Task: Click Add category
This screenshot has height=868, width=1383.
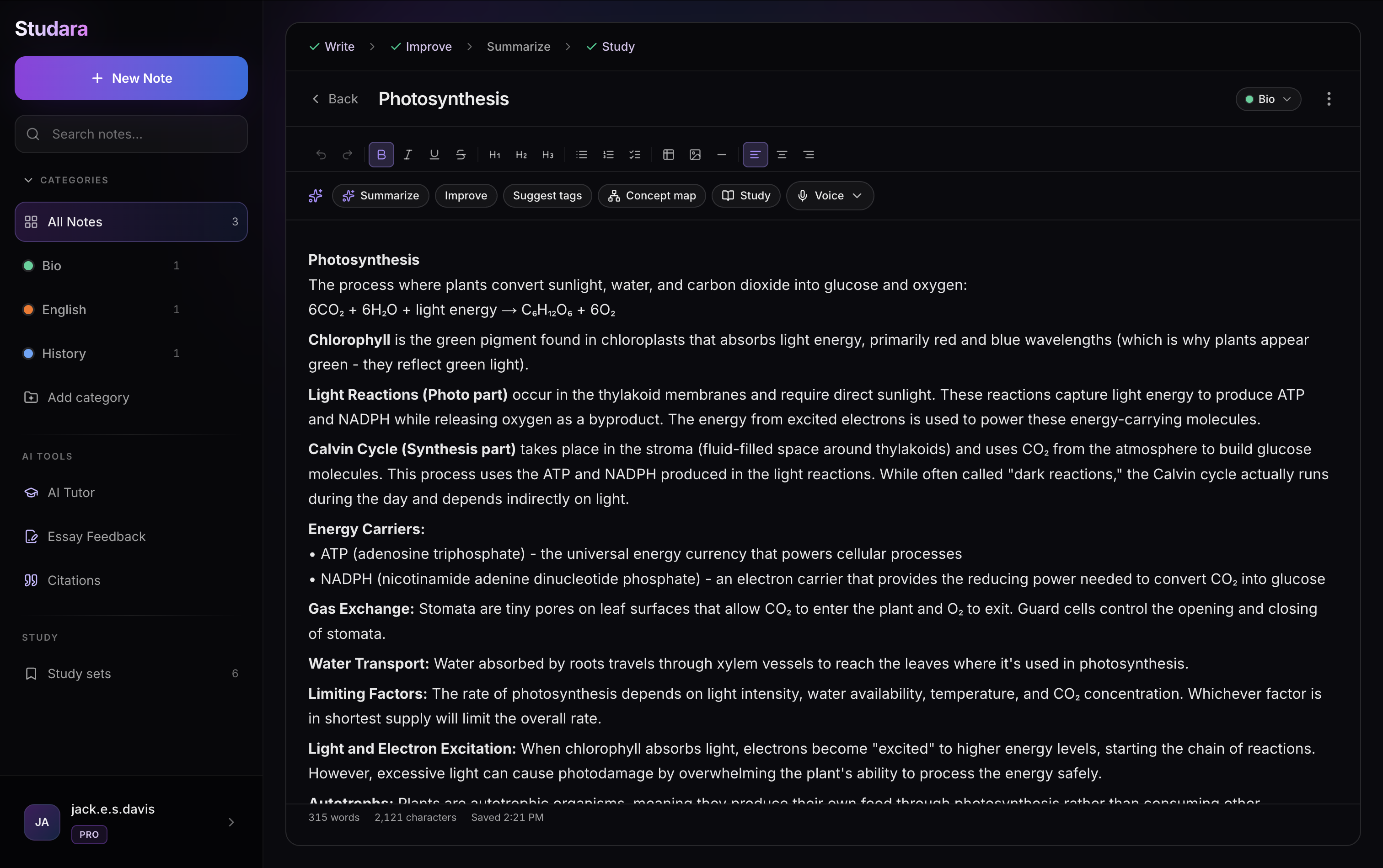Action: 76,397
